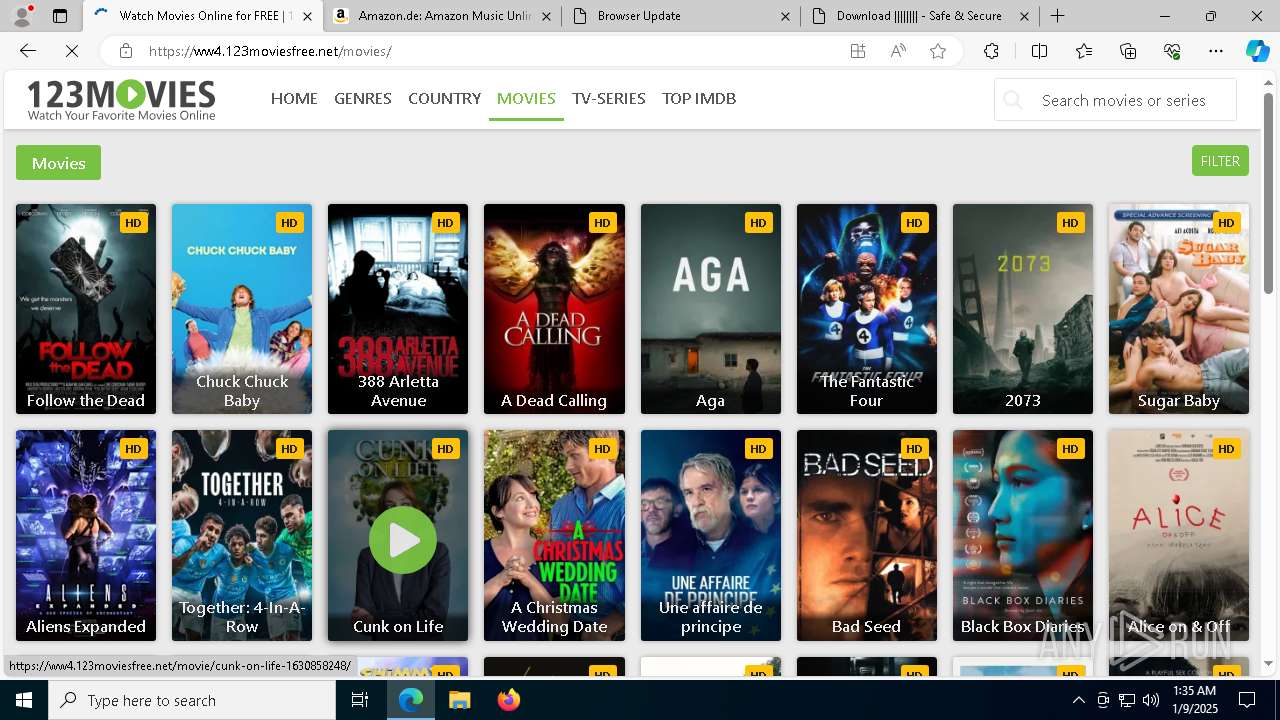Click the green FILTER button
Viewport: 1280px width, 720px height.
pyautogui.click(x=1220, y=161)
